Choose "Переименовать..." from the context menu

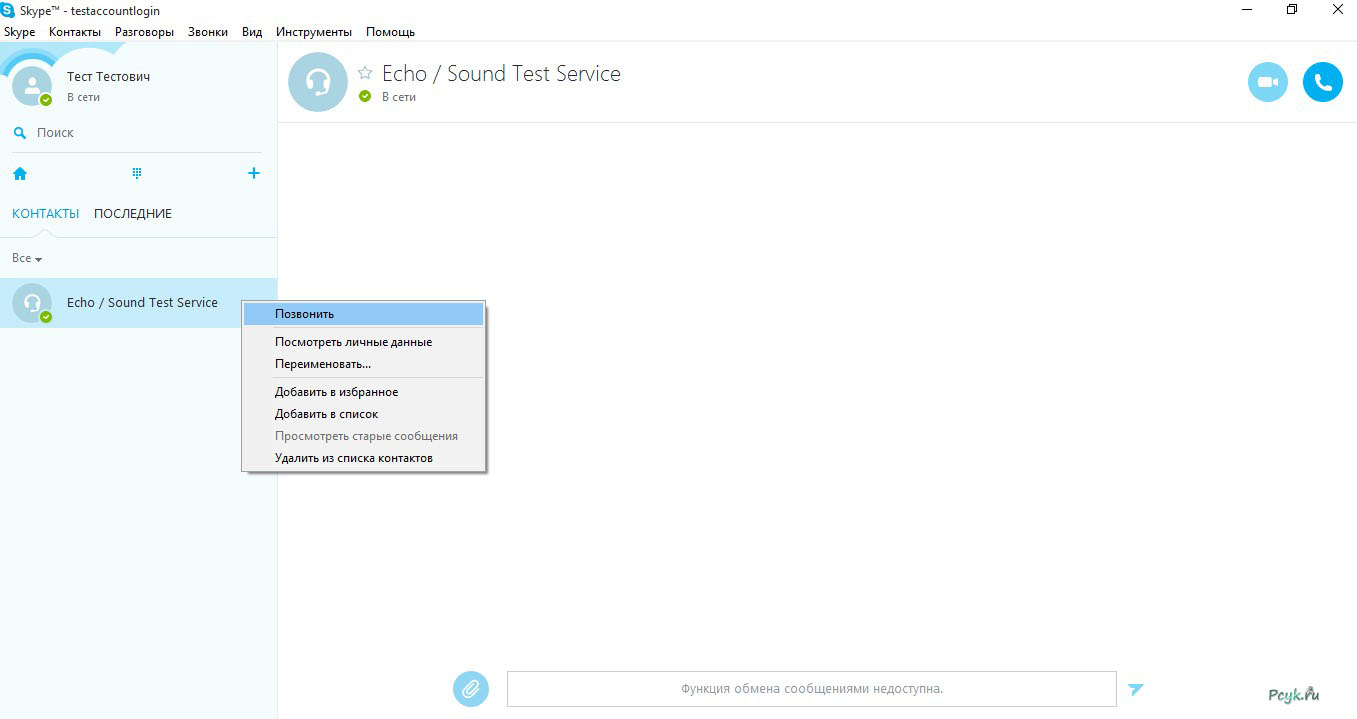point(323,364)
